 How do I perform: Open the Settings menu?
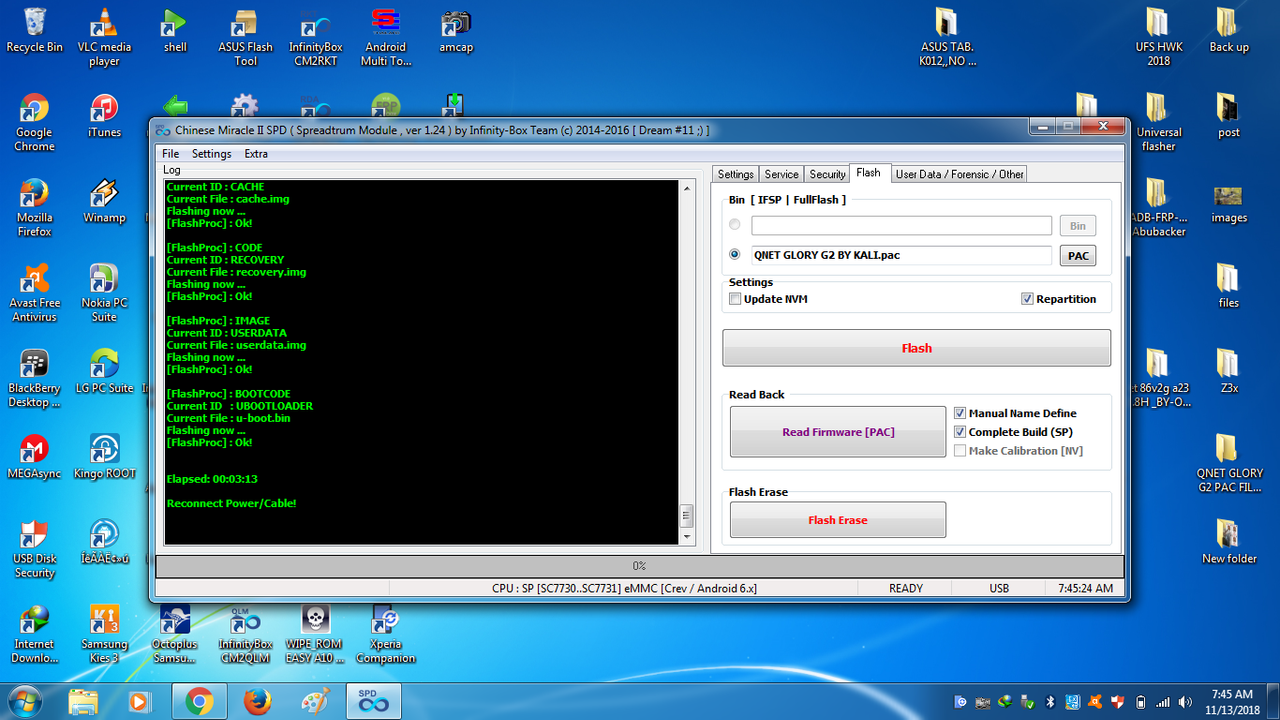click(211, 154)
